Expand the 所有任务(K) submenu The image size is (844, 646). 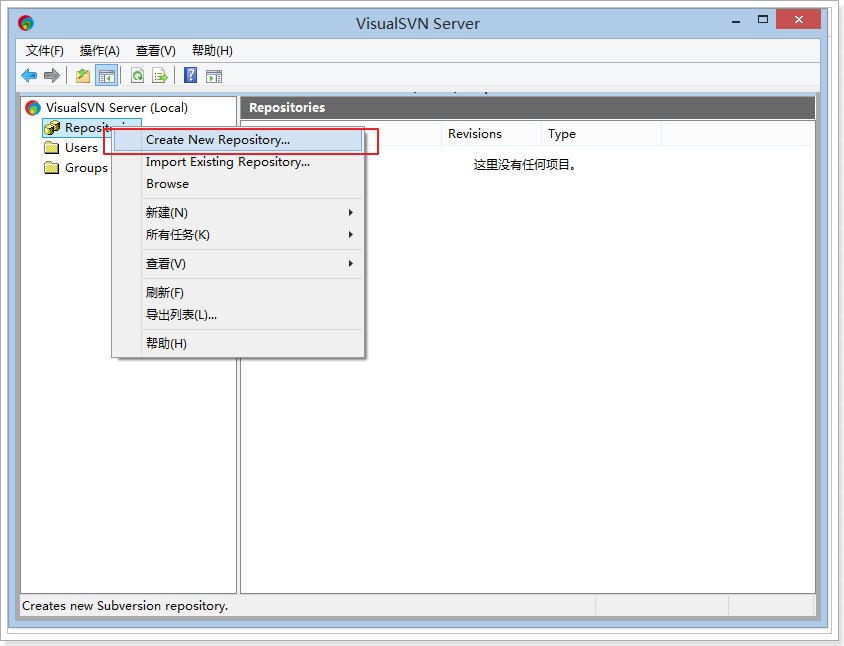tap(238, 235)
